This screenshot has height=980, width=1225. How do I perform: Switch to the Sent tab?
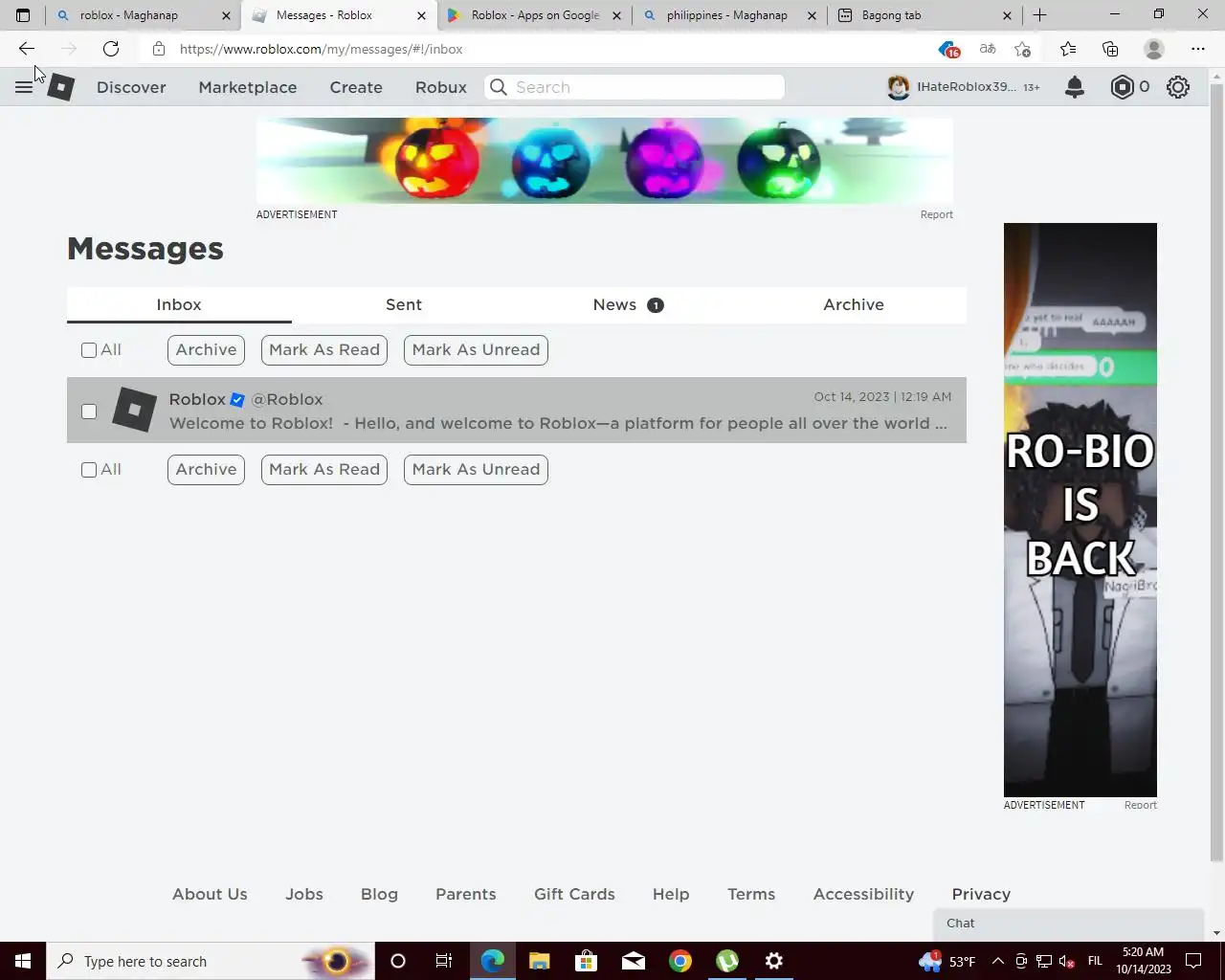(x=404, y=304)
